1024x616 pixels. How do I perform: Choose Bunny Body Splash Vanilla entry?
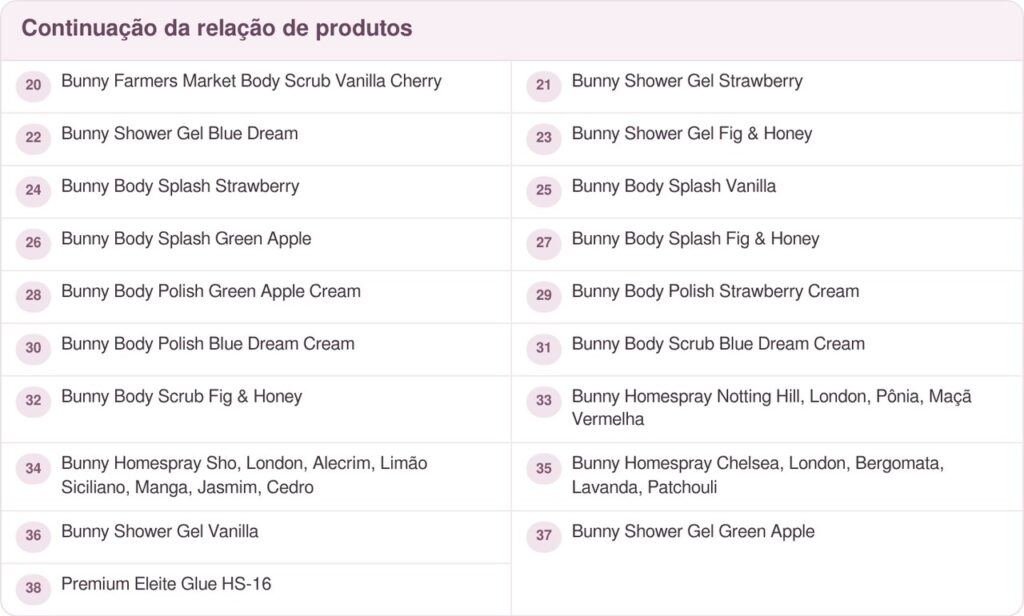point(673,186)
